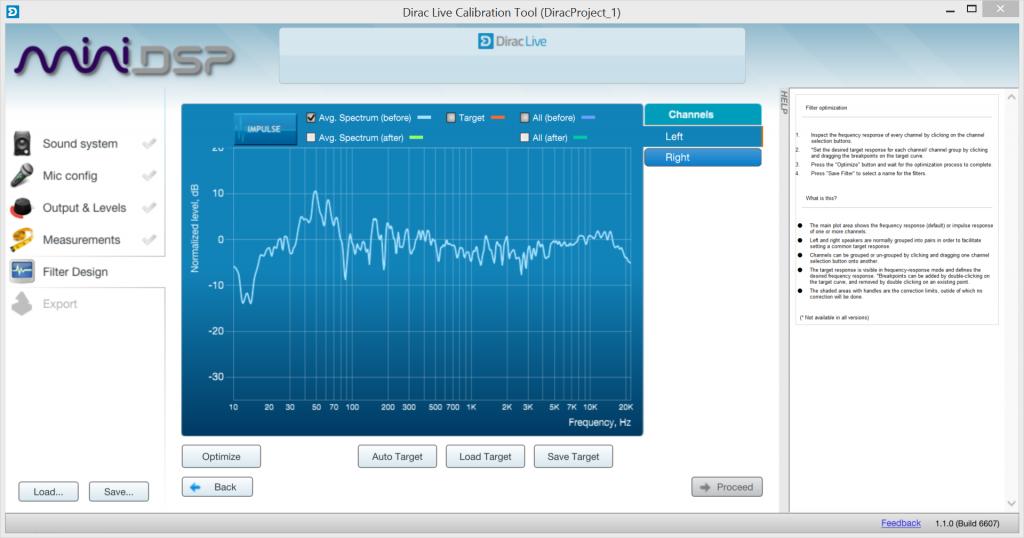The height and width of the screenshot is (538, 1024).
Task: Enable the Target curve checkbox
Action: tap(451, 118)
